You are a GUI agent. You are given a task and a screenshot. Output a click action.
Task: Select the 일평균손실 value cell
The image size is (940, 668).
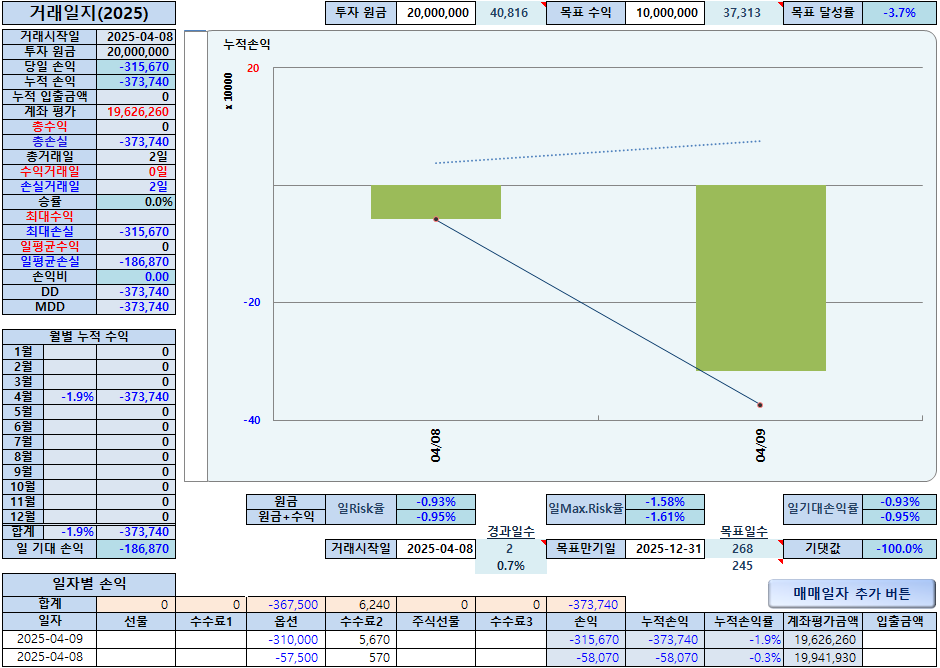click(136, 261)
